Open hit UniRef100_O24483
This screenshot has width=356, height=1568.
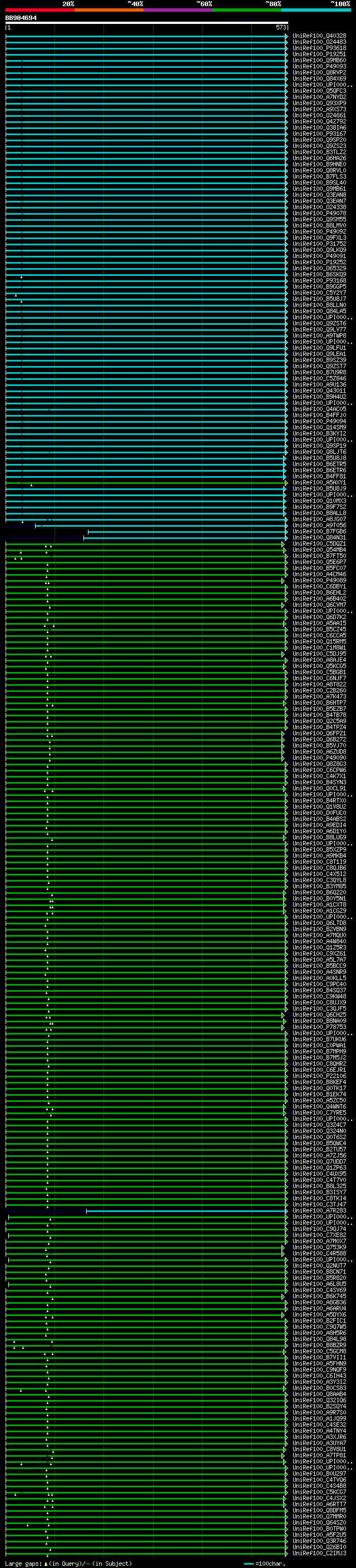tap(319, 42)
